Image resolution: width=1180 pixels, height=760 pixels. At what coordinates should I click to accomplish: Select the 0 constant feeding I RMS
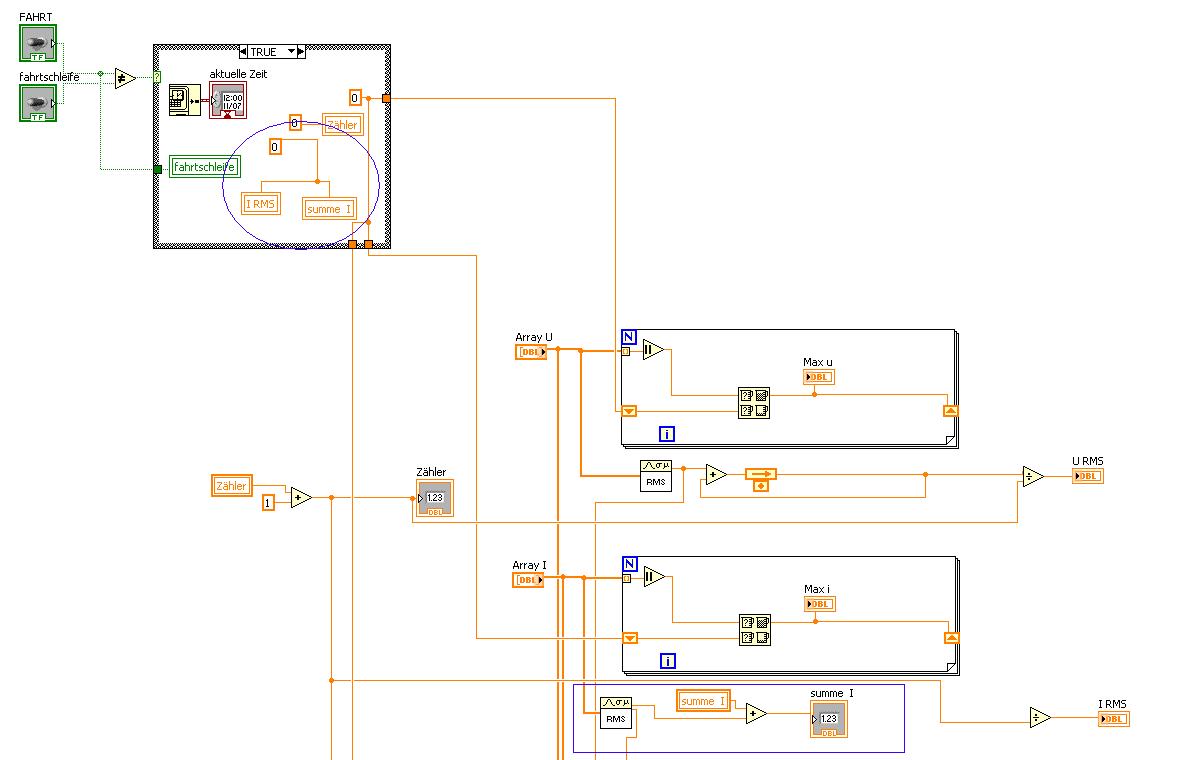[275, 147]
